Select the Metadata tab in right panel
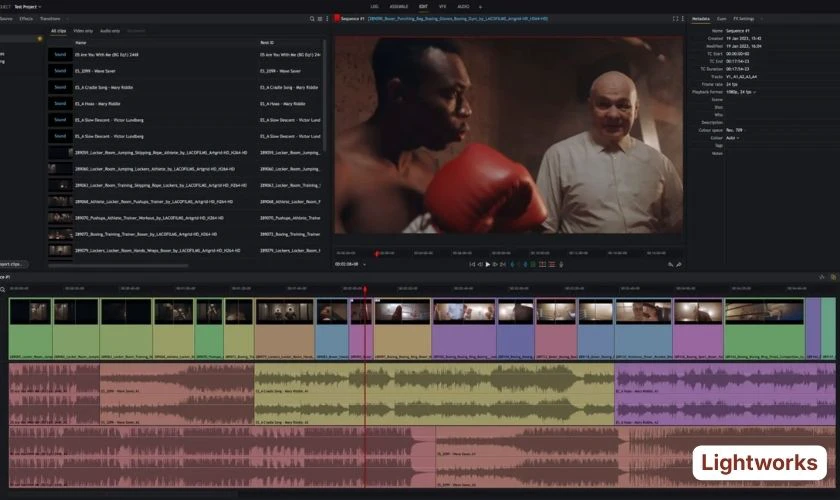Image resolution: width=840 pixels, height=500 pixels. [700, 19]
